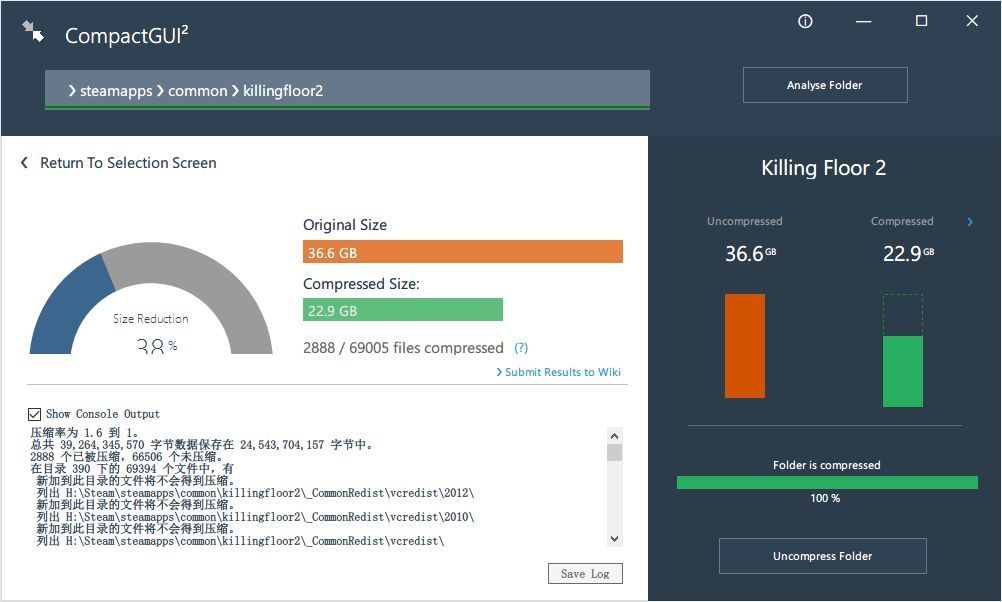Image resolution: width=1002 pixels, height=602 pixels.
Task: Click the console scrollbar up arrow
Action: click(614, 436)
